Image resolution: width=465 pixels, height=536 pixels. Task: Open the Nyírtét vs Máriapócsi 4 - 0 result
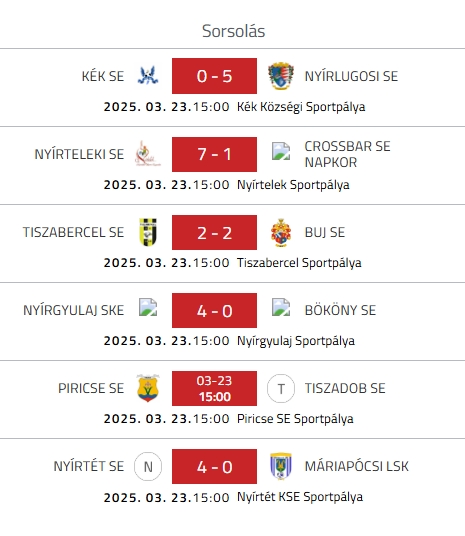point(214,467)
